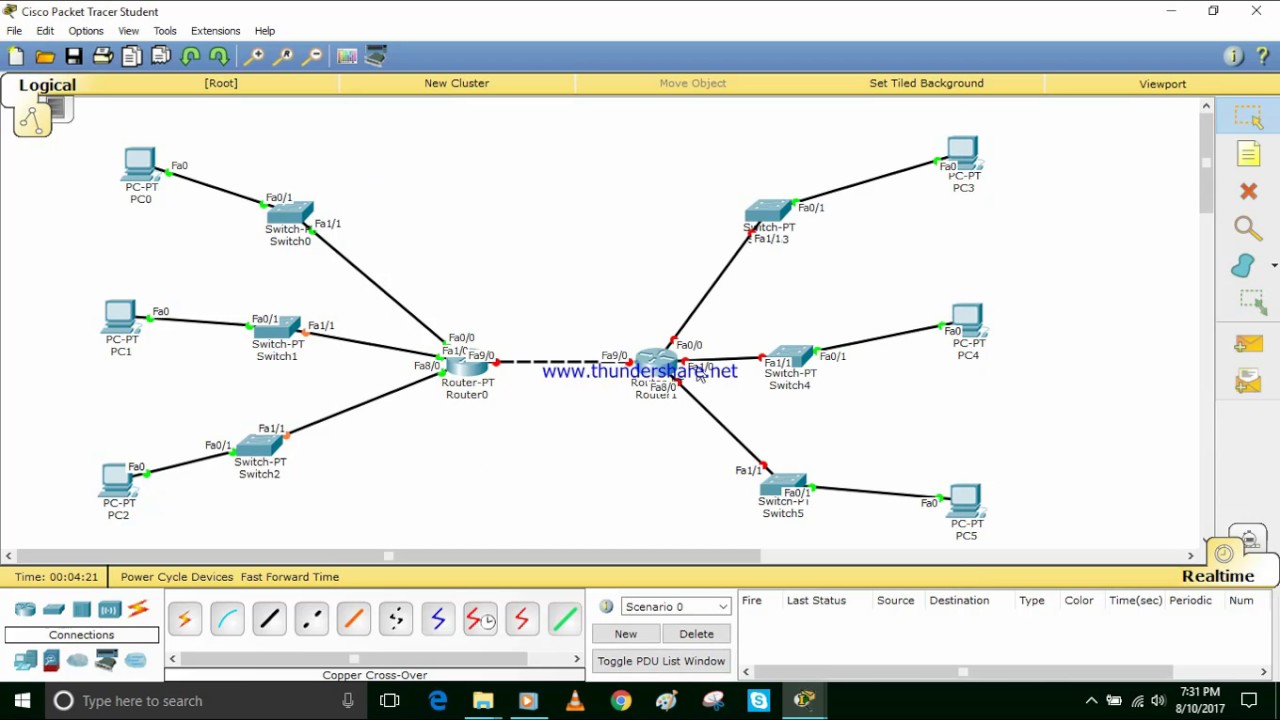The width and height of the screenshot is (1280, 720).
Task: Zoom out with the minus magnifier
Action: point(313,57)
